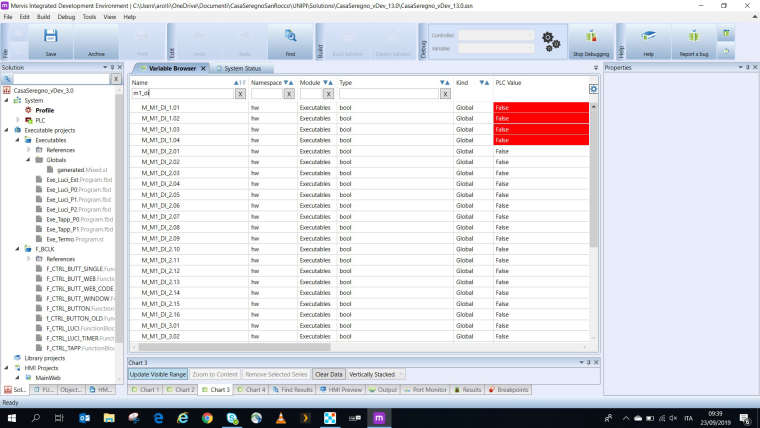760x428 pixels.
Task: Select the M_M1_DI_1.01 row
Action: click(x=359, y=108)
